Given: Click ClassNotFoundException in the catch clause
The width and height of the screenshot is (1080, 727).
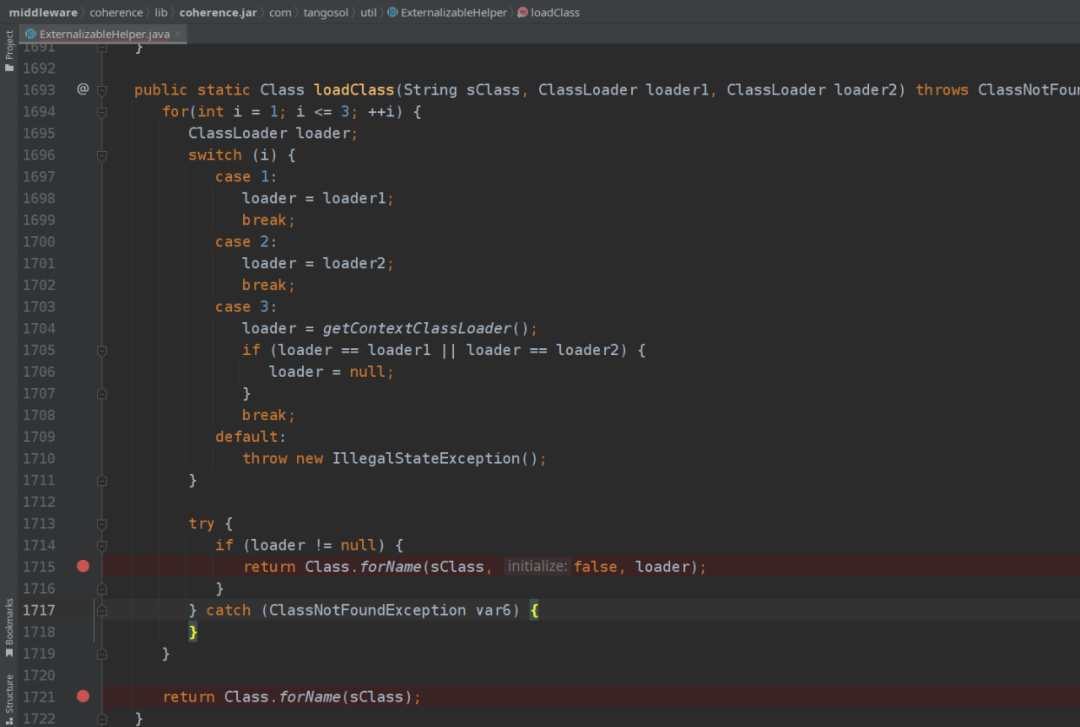Looking at the screenshot, I should tap(367, 611).
